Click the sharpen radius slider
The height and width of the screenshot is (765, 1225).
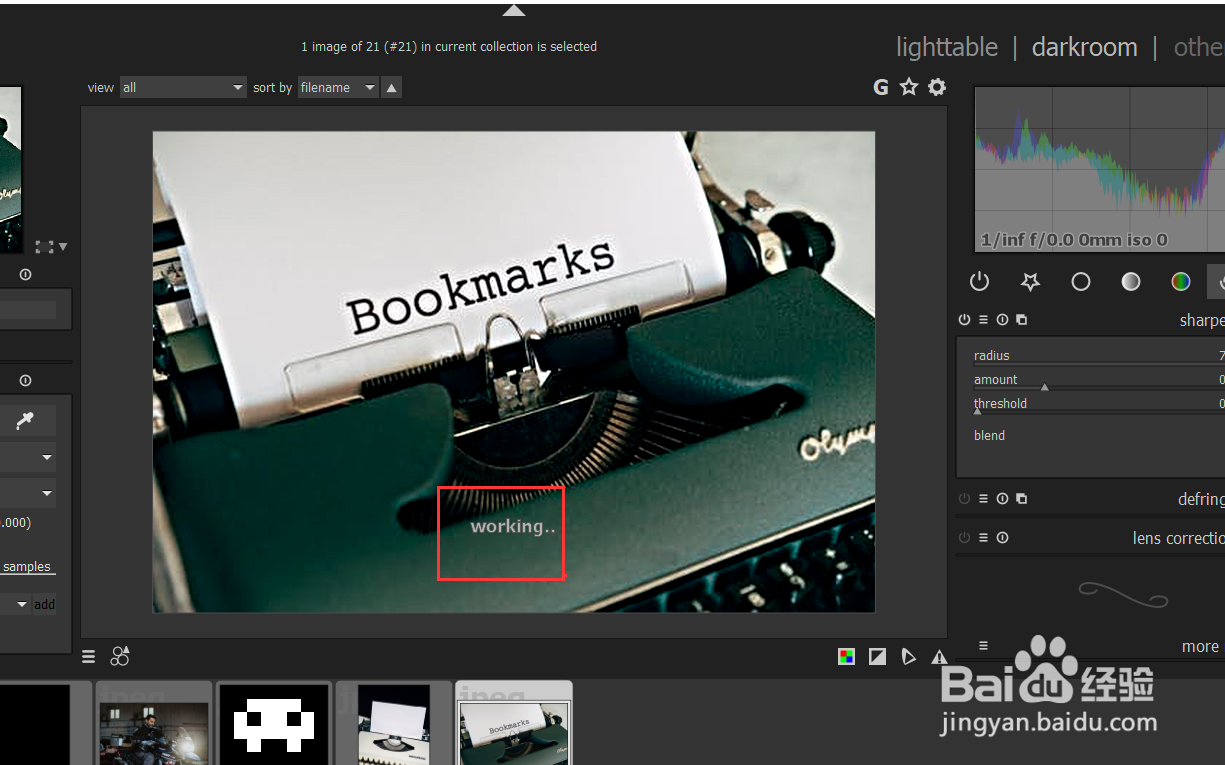tap(1098, 356)
